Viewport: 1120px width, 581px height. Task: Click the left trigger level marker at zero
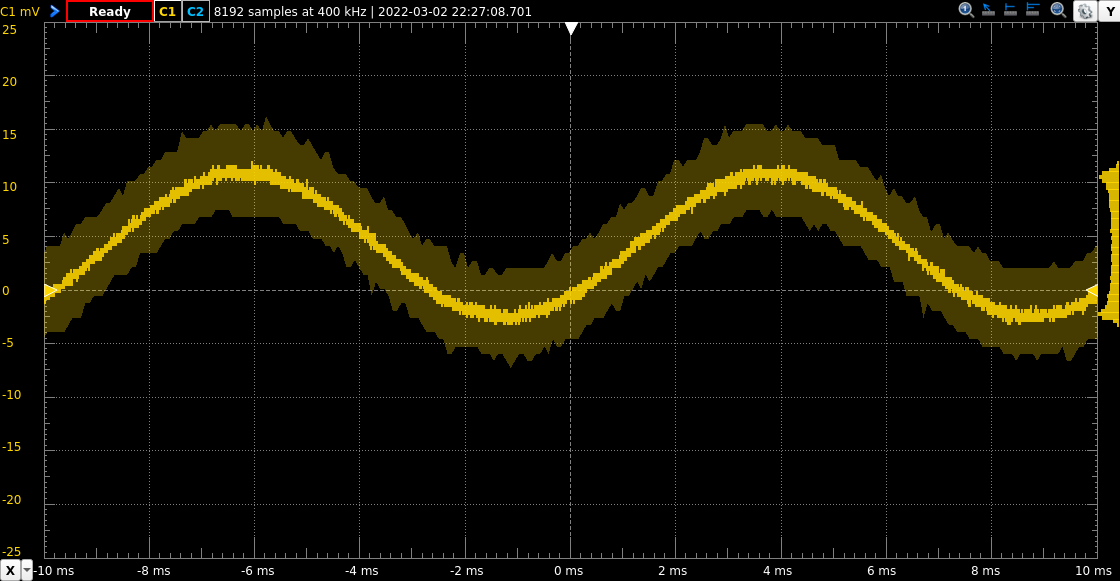tap(51, 291)
